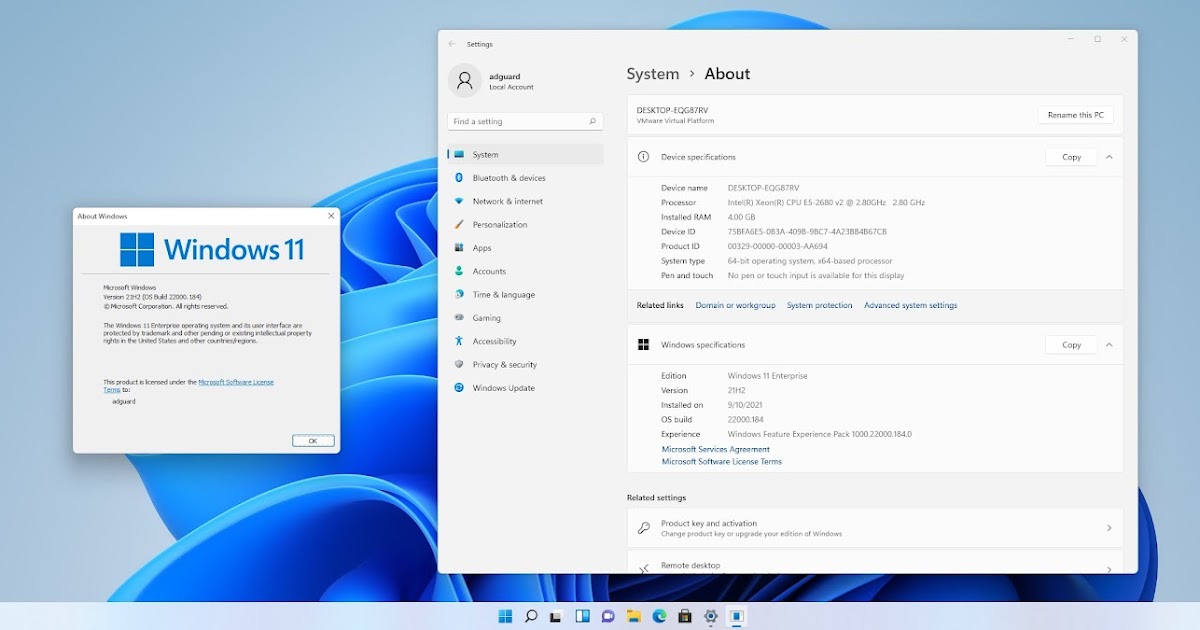Open Advanced system settings link
Viewport: 1200px width, 630px height.
click(x=910, y=305)
